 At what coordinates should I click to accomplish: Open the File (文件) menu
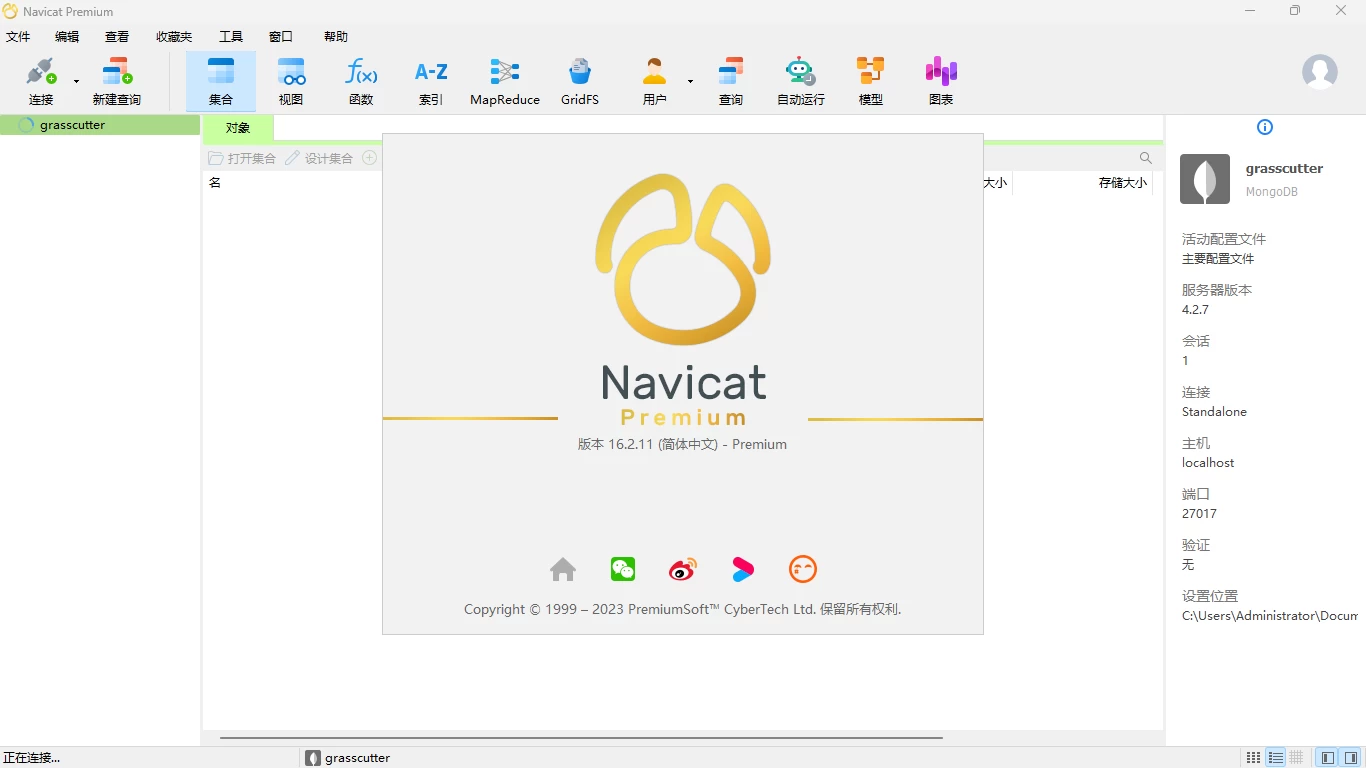click(18, 37)
